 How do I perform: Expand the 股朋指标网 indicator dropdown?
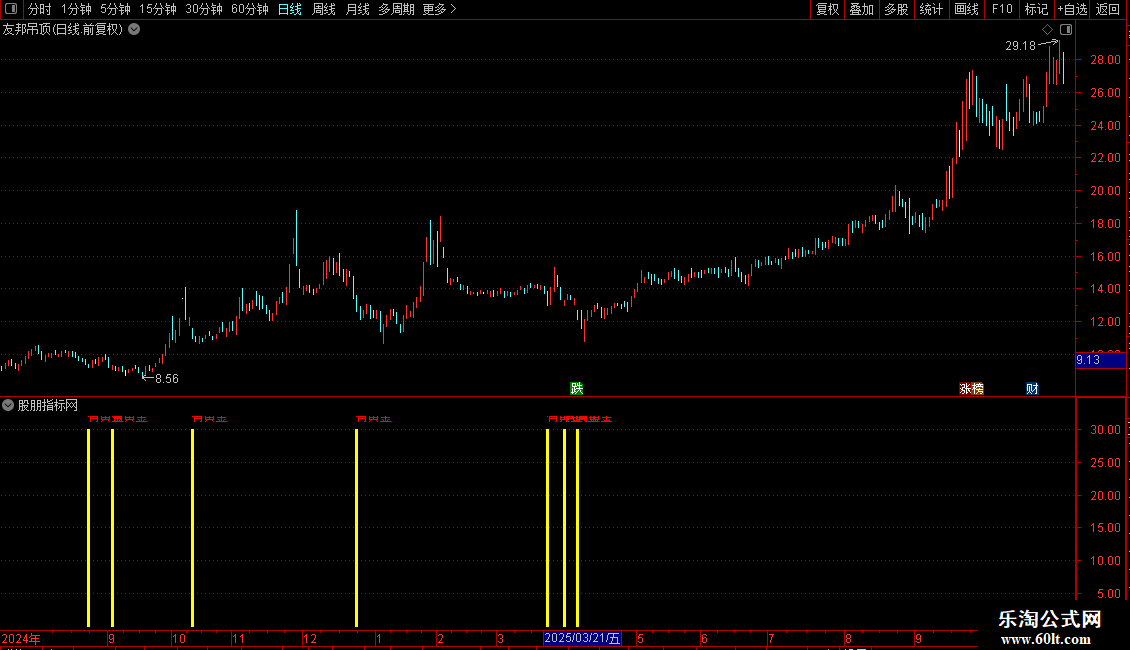click(8, 406)
